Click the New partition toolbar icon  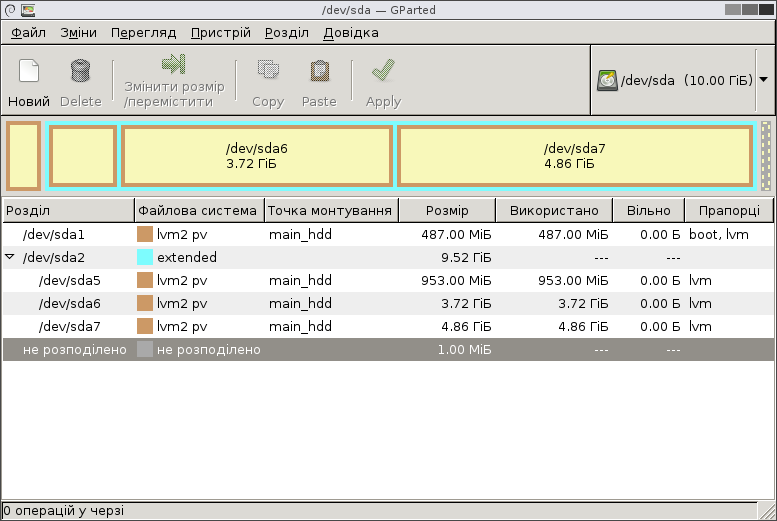pyautogui.click(x=29, y=71)
